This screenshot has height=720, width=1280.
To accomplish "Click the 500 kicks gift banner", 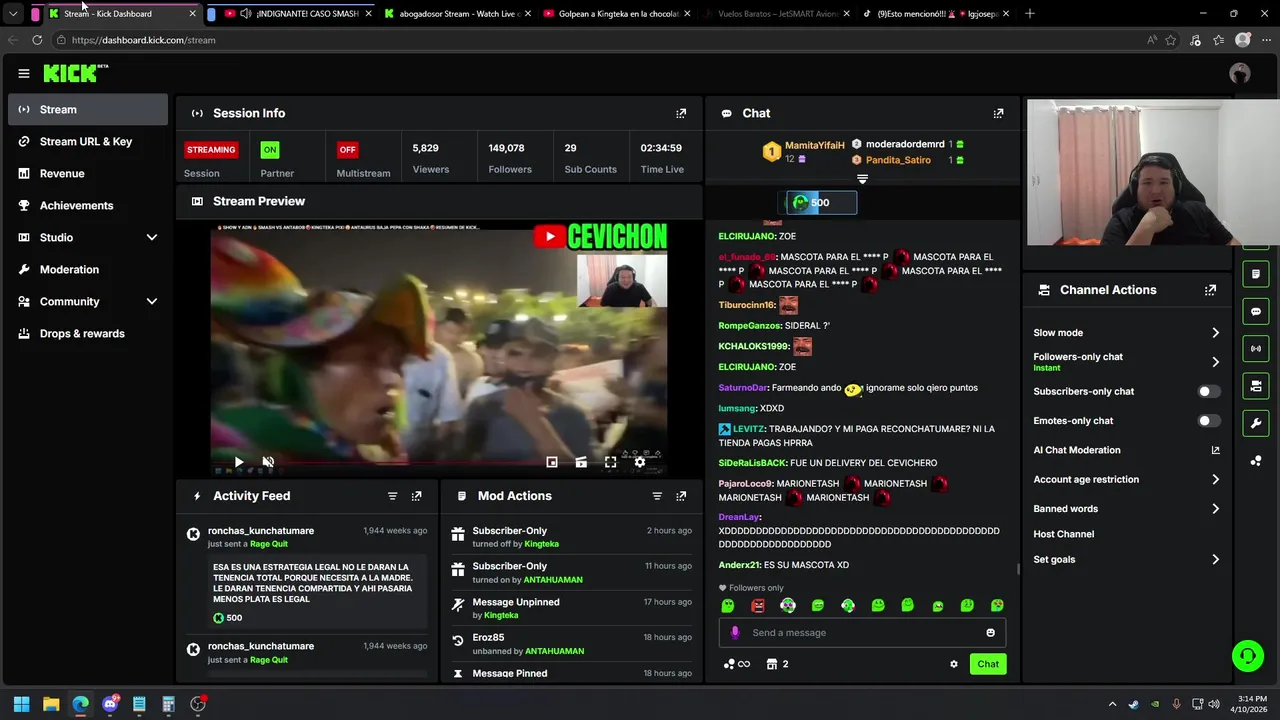I will (821, 203).
